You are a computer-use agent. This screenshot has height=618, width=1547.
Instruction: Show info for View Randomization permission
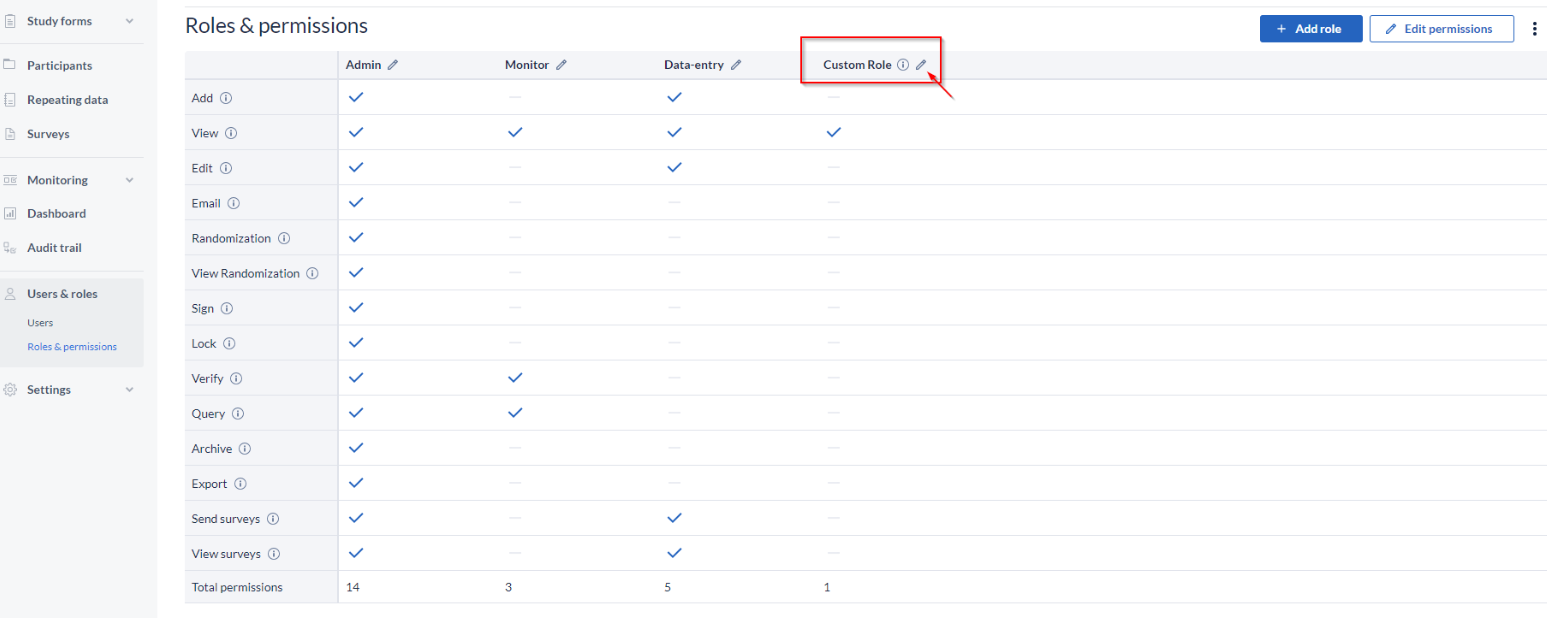(x=313, y=273)
